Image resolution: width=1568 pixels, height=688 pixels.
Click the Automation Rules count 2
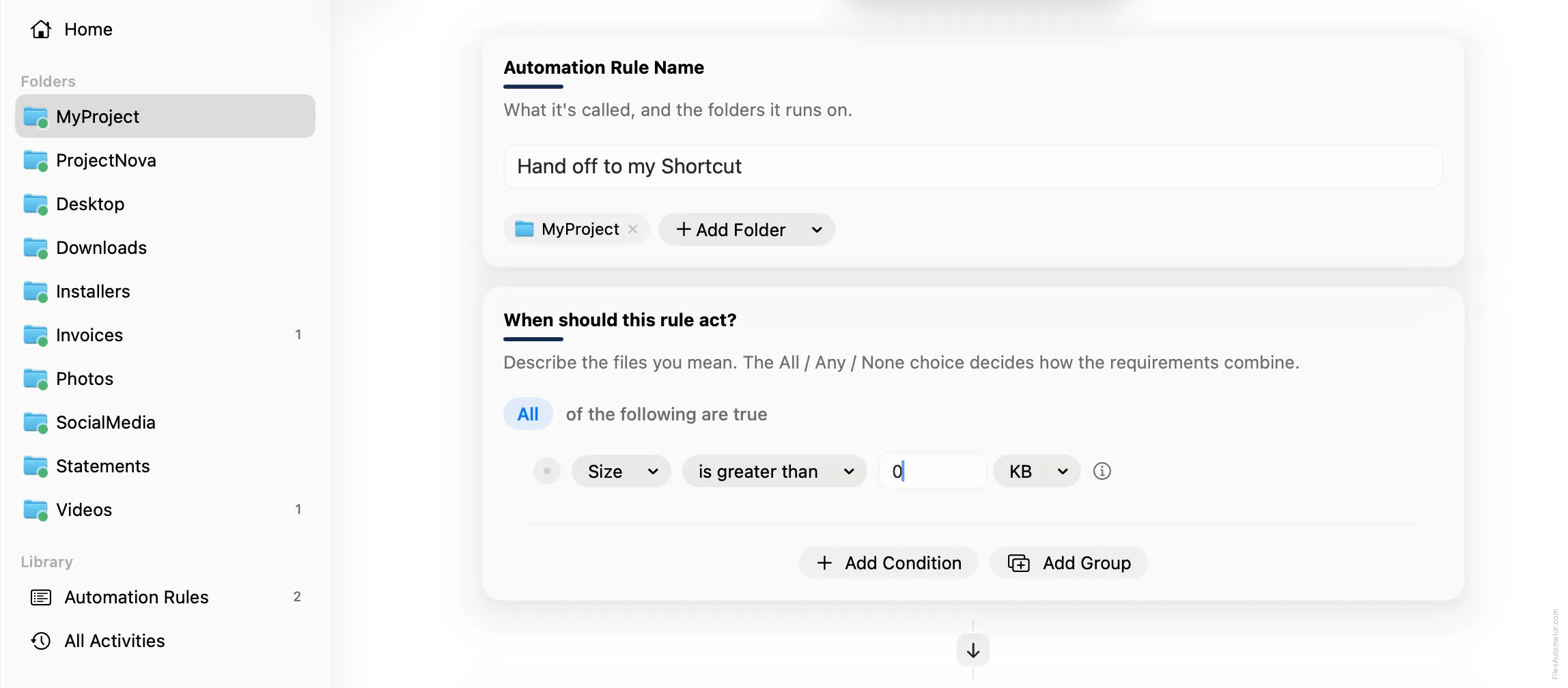click(x=297, y=597)
